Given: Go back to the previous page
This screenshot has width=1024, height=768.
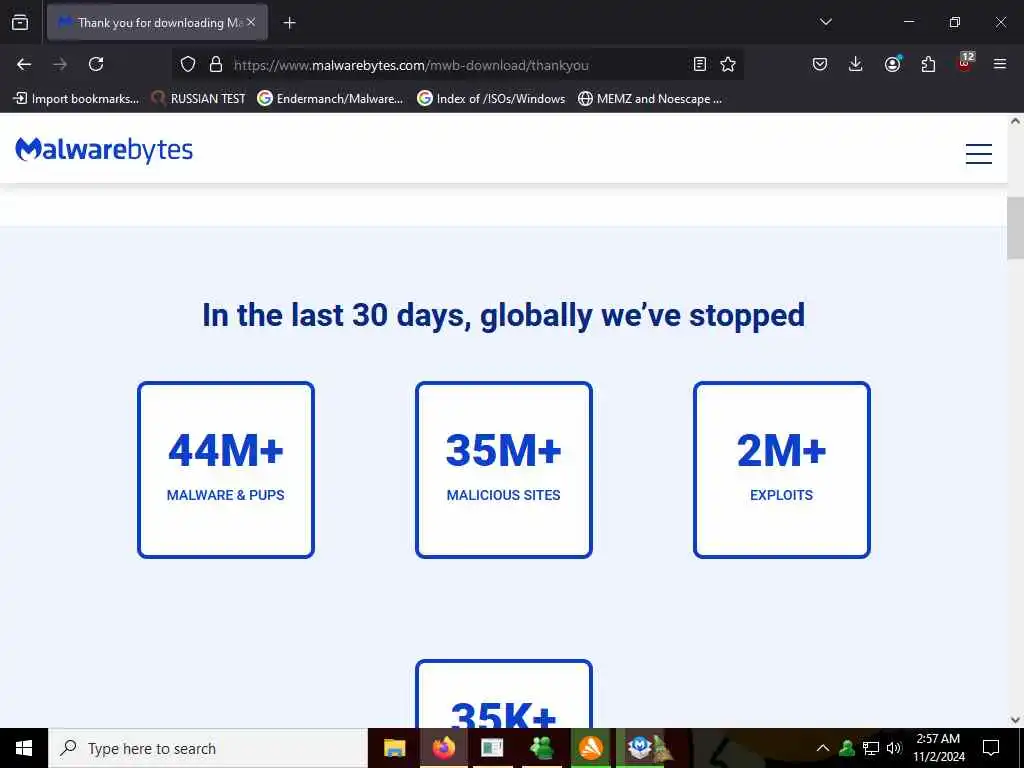Looking at the screenshot, I should [x=24, y=64].
